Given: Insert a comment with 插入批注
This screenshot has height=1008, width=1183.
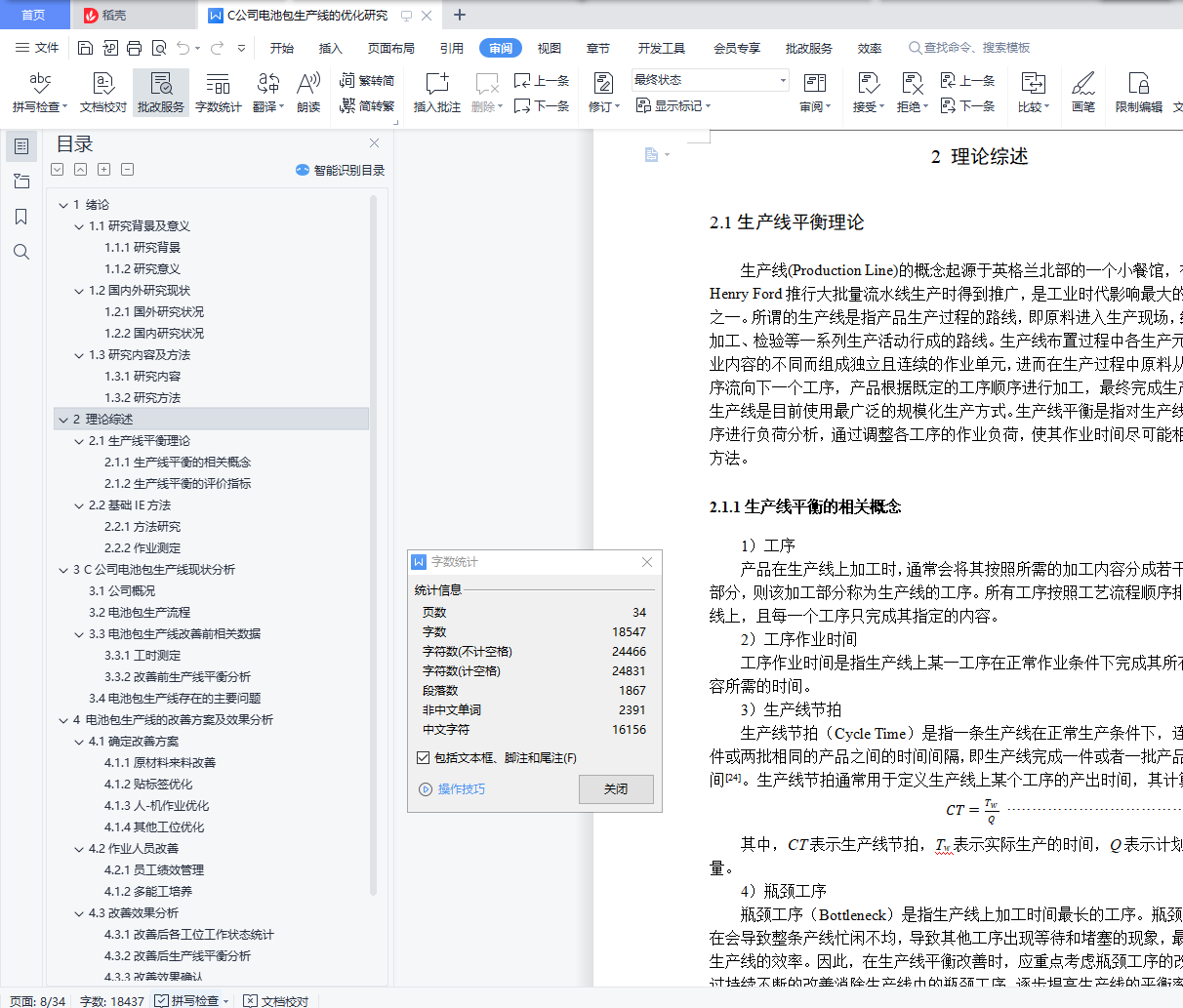Looking at the screenshot, I should tap(436, 93).
